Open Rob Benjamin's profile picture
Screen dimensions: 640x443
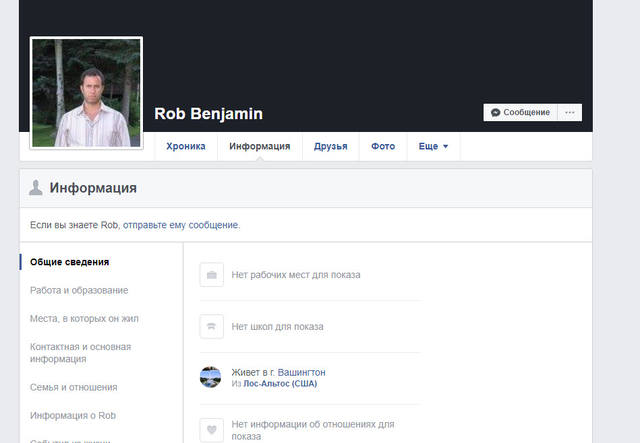pos(87,93)
